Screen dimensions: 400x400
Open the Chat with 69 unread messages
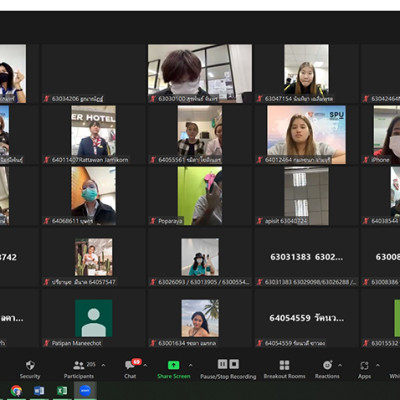tap(130, 365)
